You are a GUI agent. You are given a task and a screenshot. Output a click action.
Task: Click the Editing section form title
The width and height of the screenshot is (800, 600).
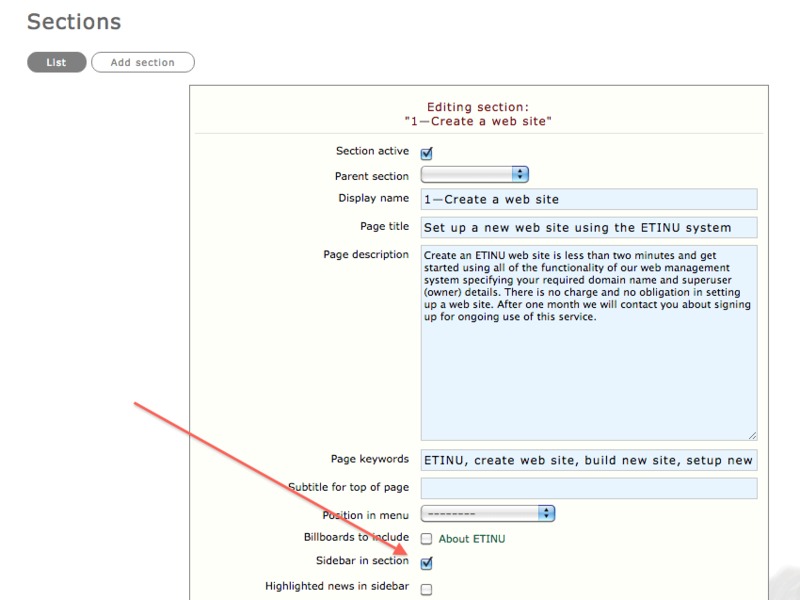pos(478,113)
